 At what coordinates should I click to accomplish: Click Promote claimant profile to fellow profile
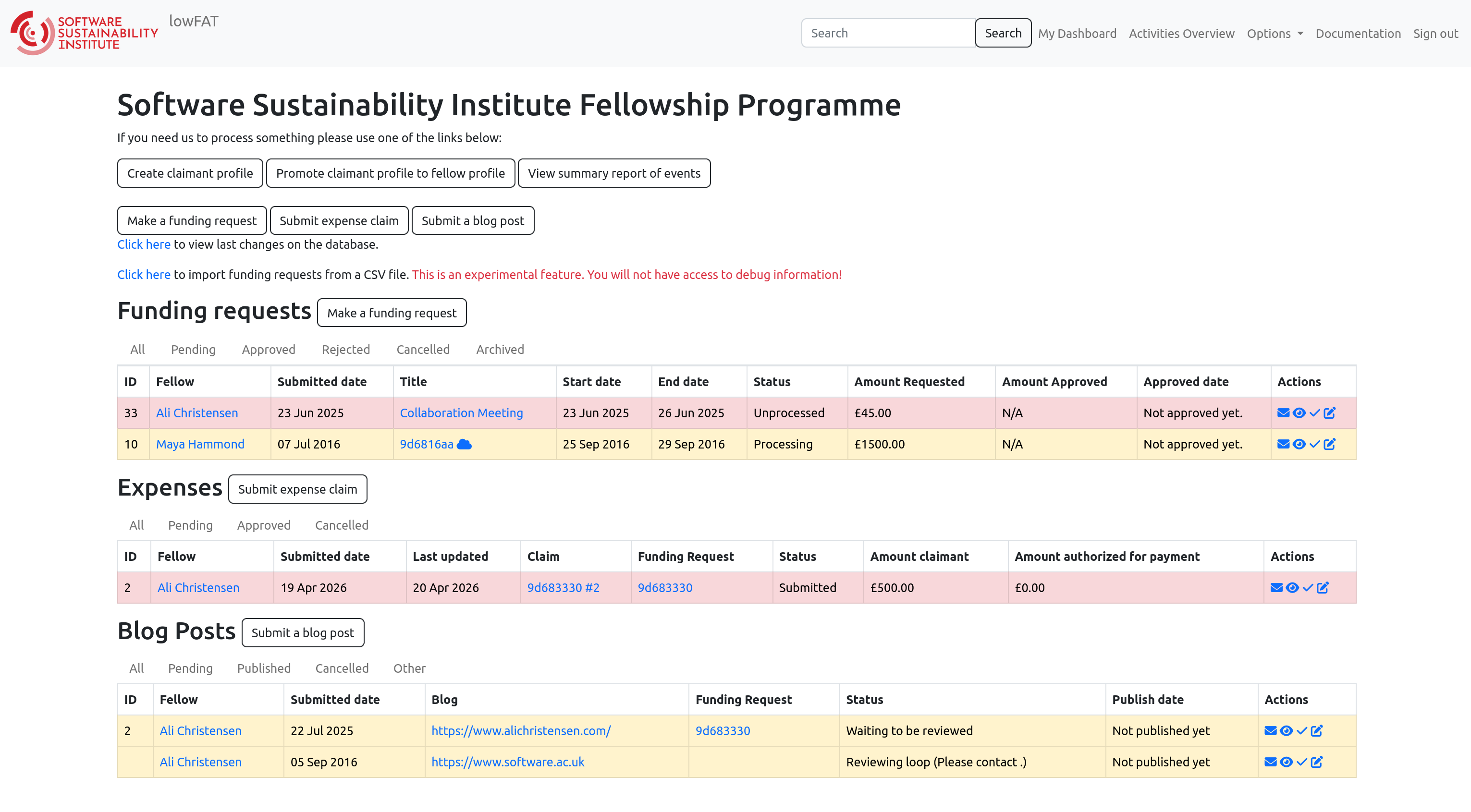[391, 173]
